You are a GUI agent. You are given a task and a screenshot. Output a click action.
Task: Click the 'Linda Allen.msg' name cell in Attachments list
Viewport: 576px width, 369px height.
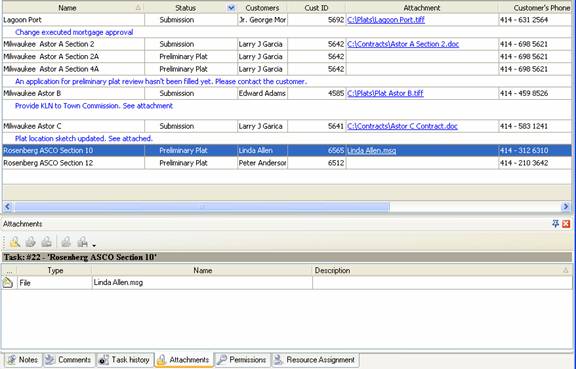point(202,283)
